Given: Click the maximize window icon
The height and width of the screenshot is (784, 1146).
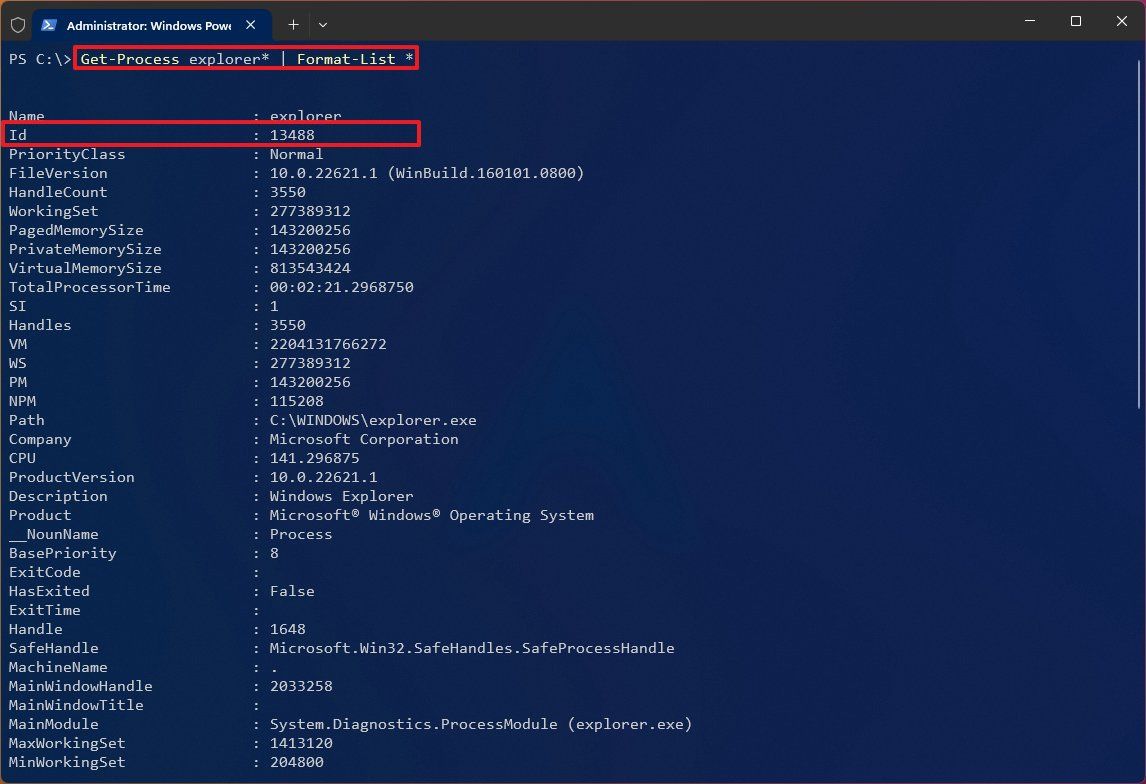Looking at the screenshot, I should coord(1075,21).
